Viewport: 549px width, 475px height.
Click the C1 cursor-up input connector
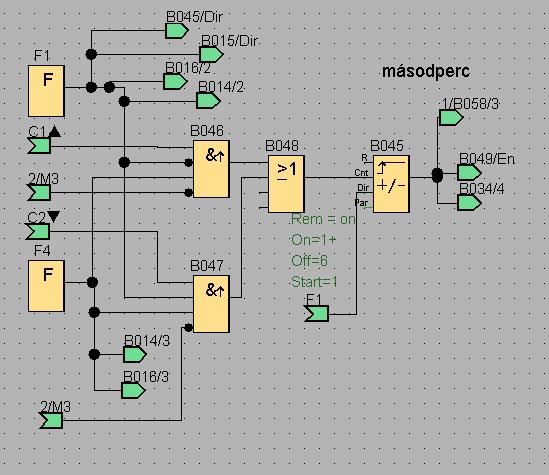(x=39, y=145)
